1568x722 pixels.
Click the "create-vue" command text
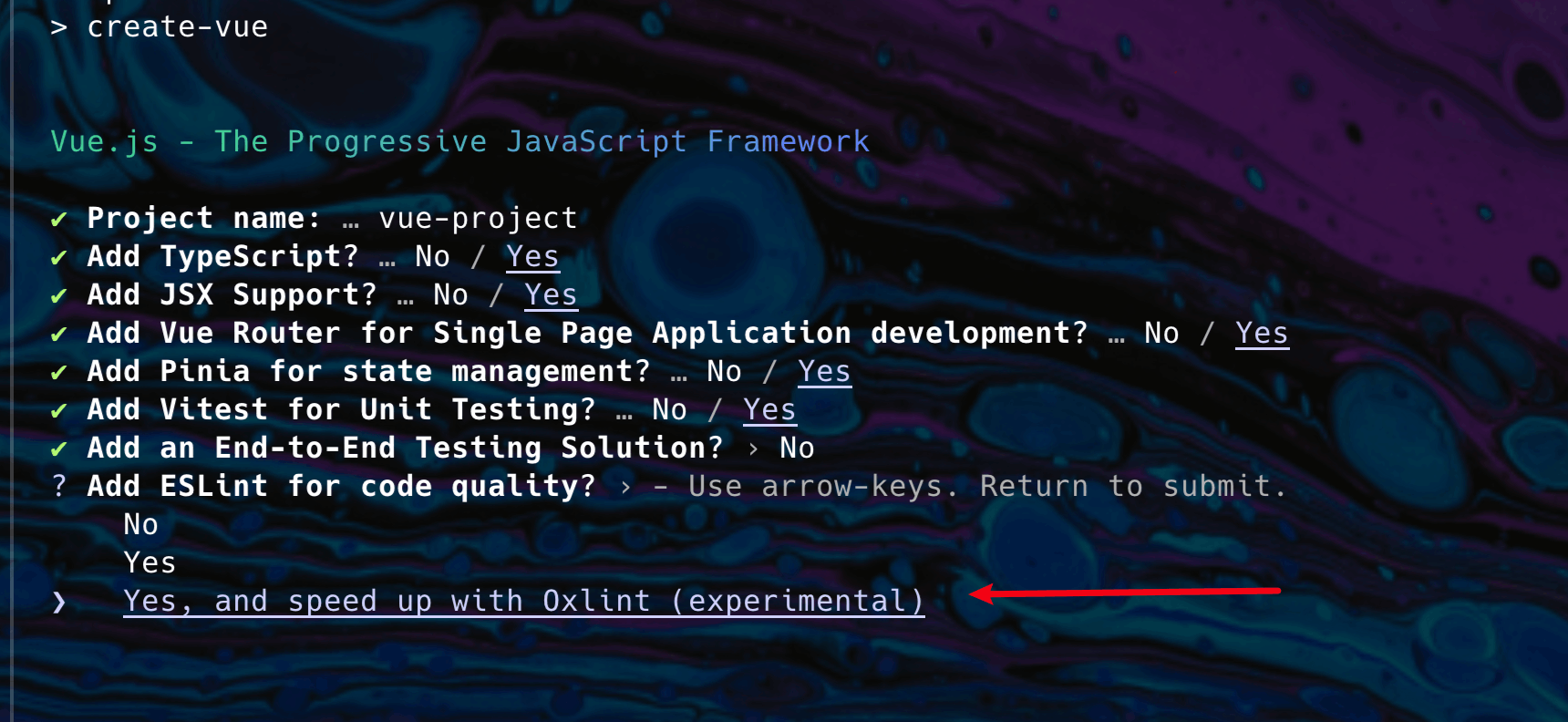tap(177, 27)
